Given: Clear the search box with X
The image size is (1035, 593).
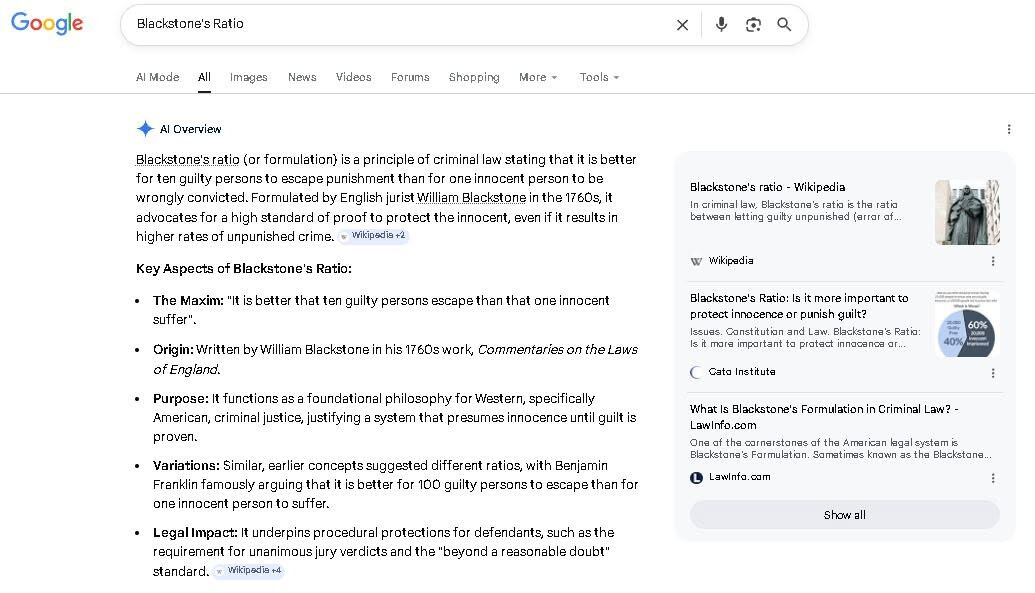Looking at the screenshot, I should pyautogui.click(x=683, y=25).
